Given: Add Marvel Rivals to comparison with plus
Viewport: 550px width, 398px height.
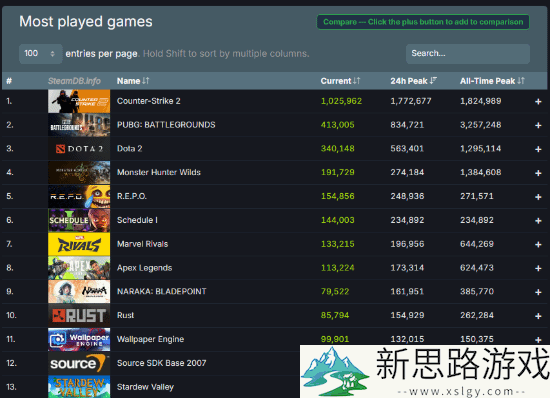Looking at the screenshot, I should (x=538, y=245).
